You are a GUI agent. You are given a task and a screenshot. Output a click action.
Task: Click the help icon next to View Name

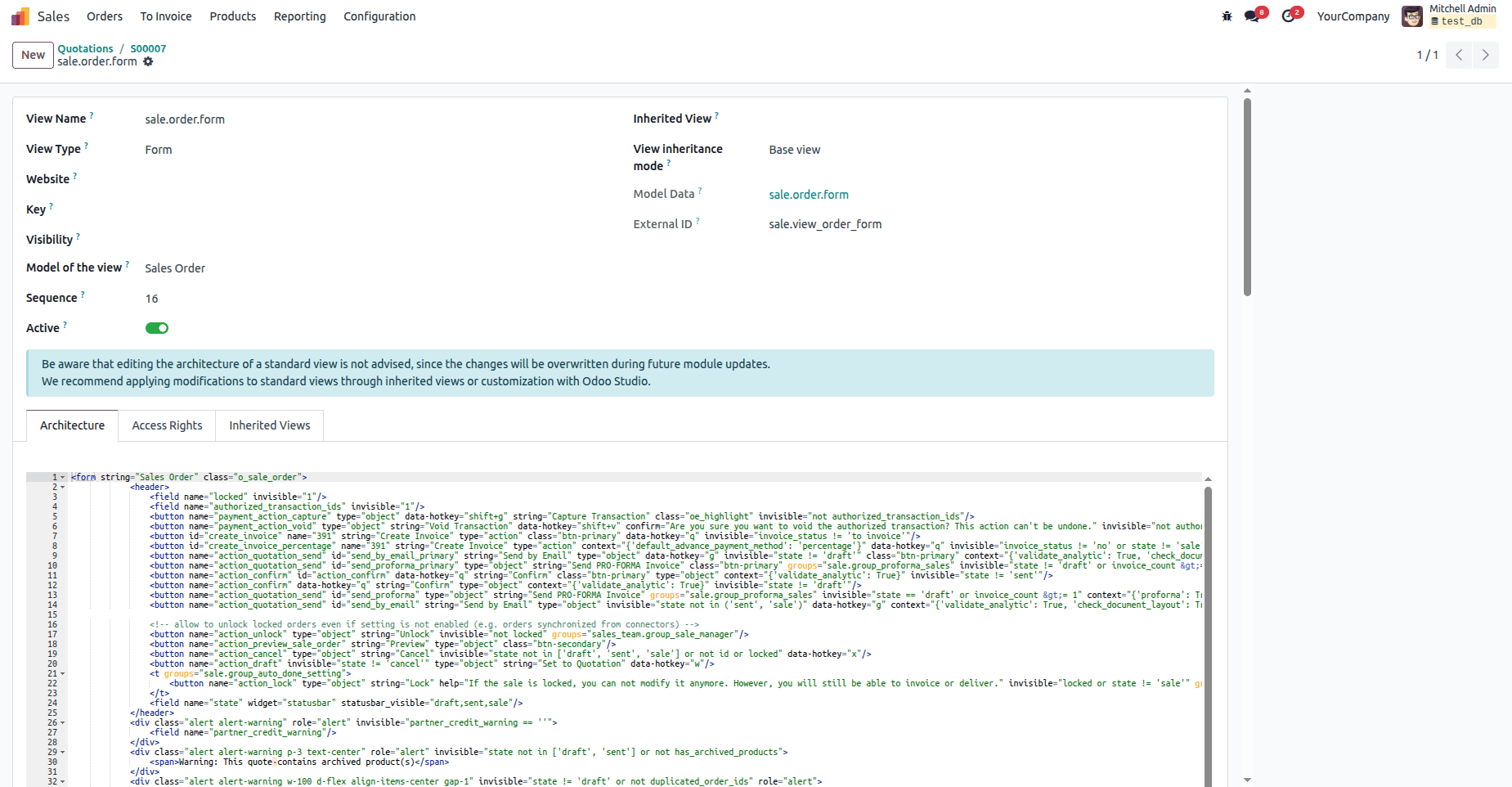[x=92, y=114]
